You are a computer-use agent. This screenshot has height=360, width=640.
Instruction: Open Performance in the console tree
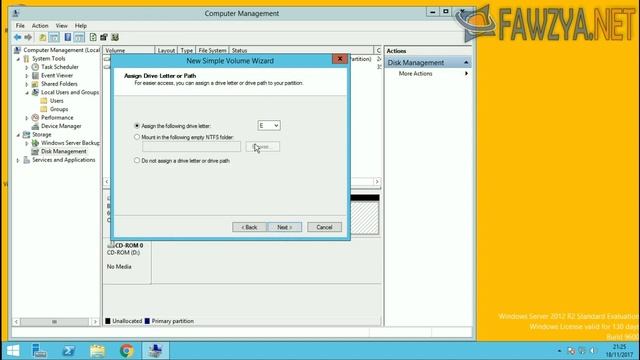tap(57, 118)
